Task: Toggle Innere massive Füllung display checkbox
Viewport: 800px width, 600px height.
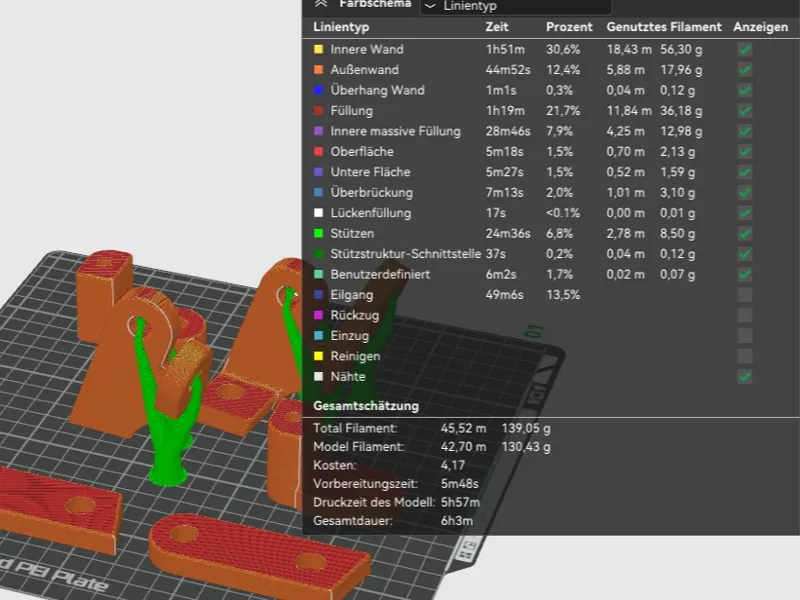Action: [x=744, y=131]
